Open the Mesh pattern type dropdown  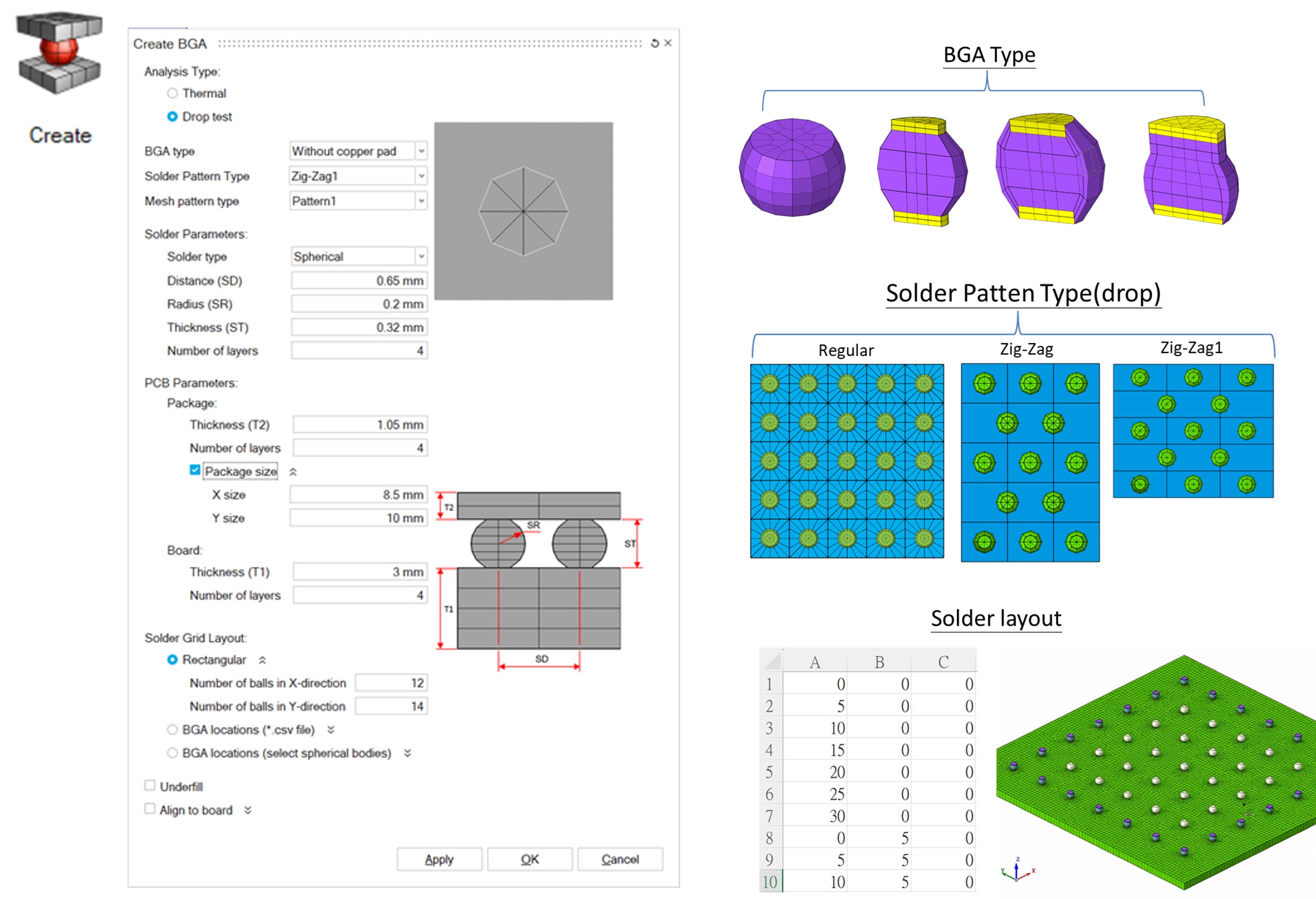(x=421, y=201)
